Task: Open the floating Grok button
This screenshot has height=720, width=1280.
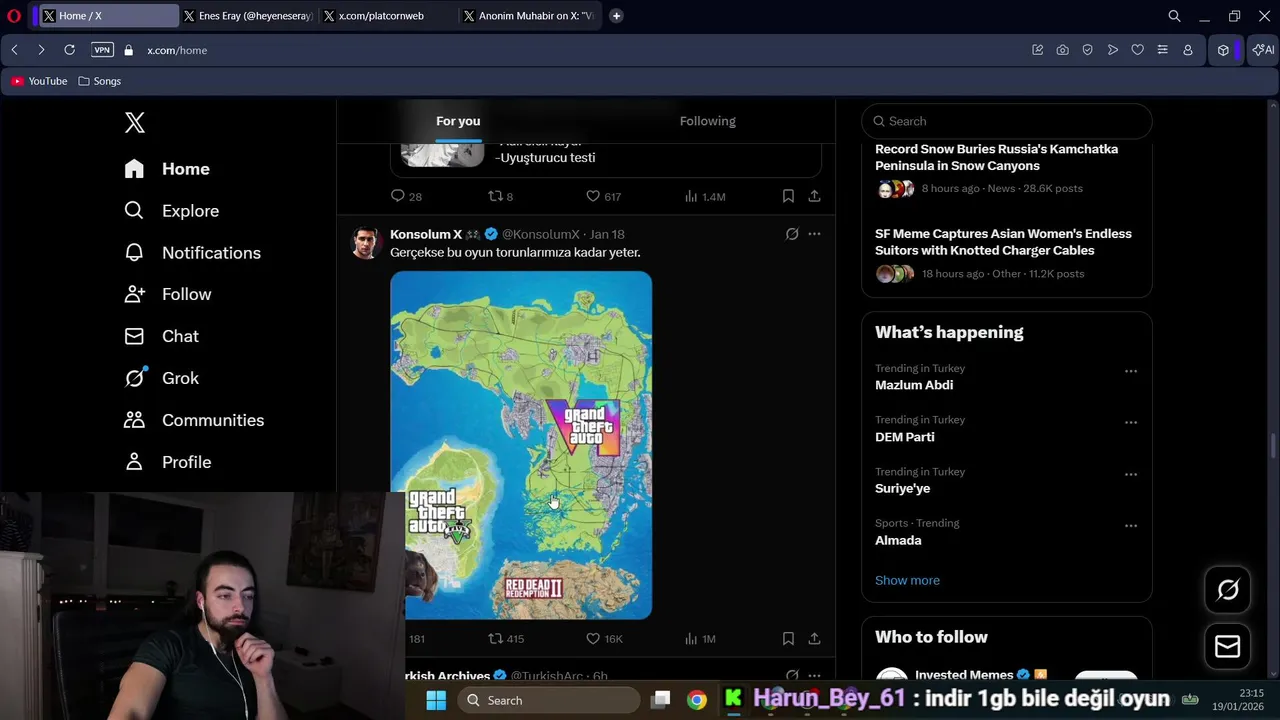Action: pyautogui.click(x=1227, y=590)
